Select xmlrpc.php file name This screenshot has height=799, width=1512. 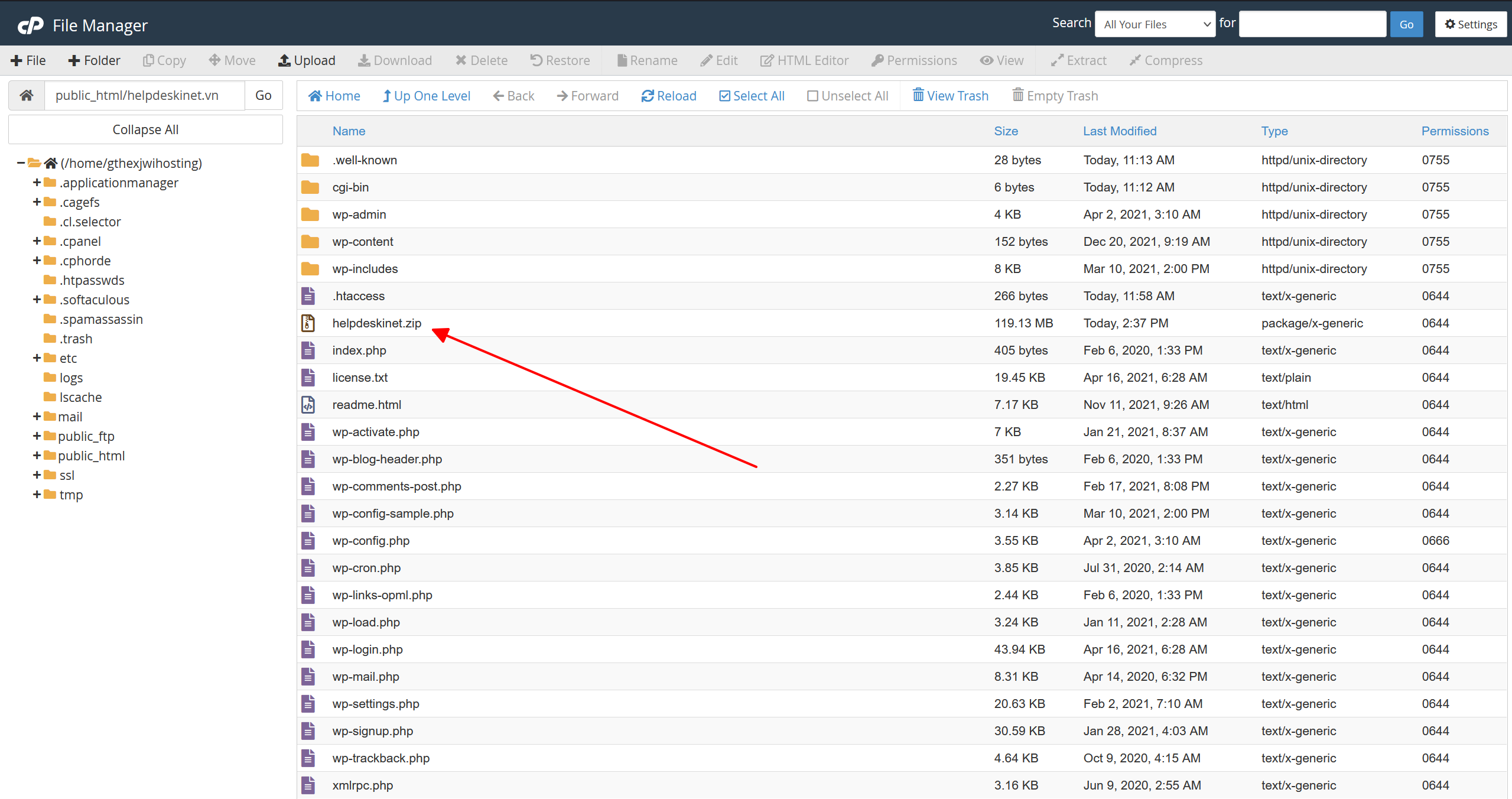point(363,785)
